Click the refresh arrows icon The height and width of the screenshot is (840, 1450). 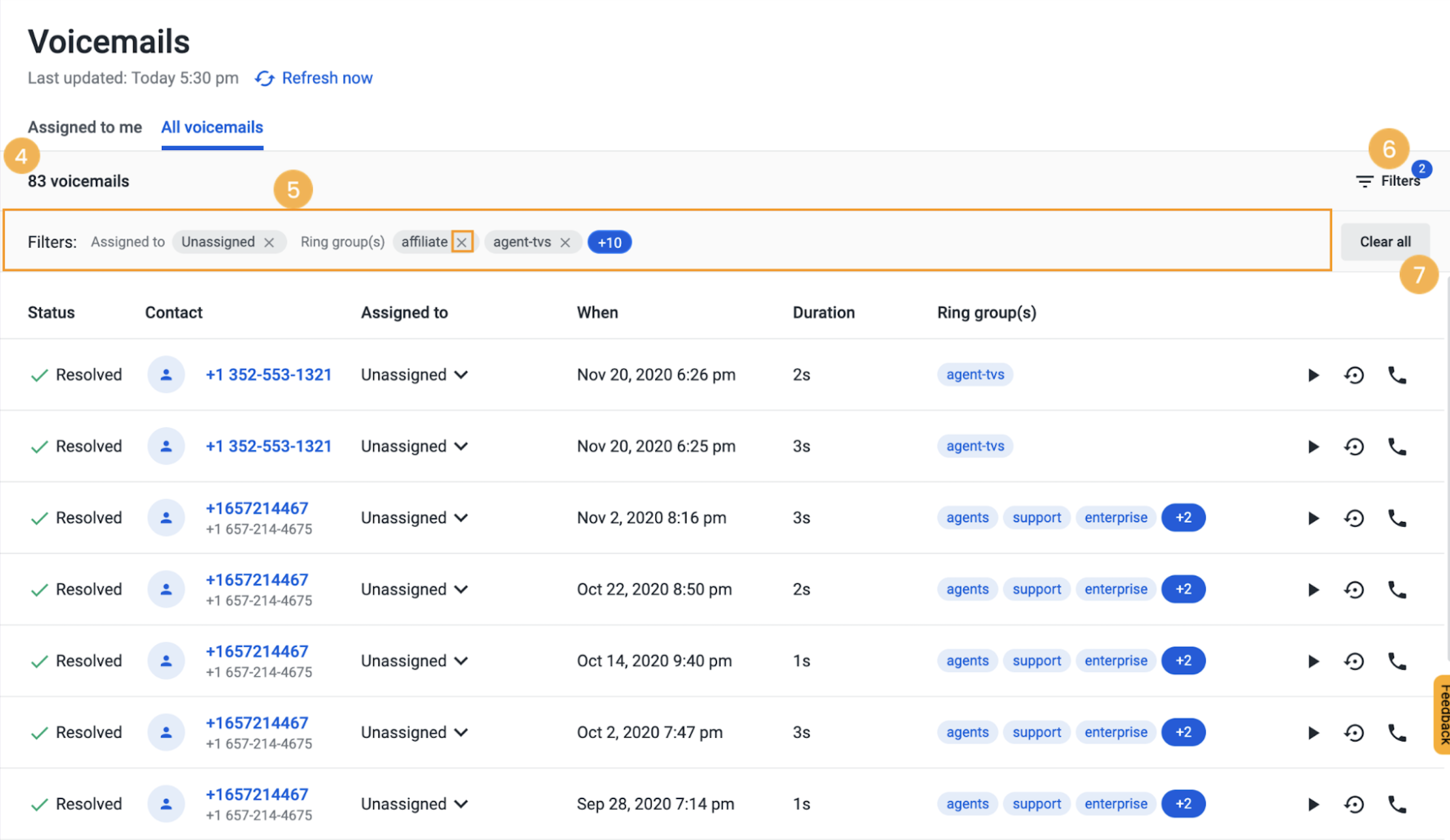pos(265,78)
